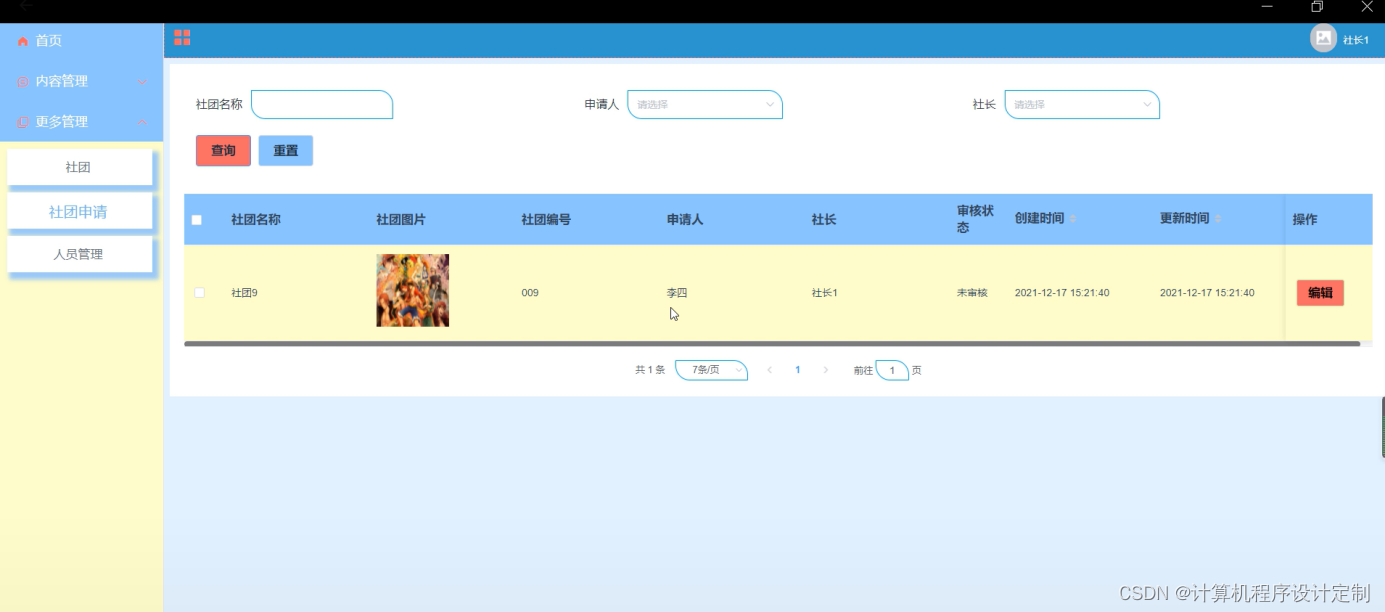Expand the 内容管理 chevron
This screenshot has width=1385, height=612.
pyautogui.click(x=142, y=82)
